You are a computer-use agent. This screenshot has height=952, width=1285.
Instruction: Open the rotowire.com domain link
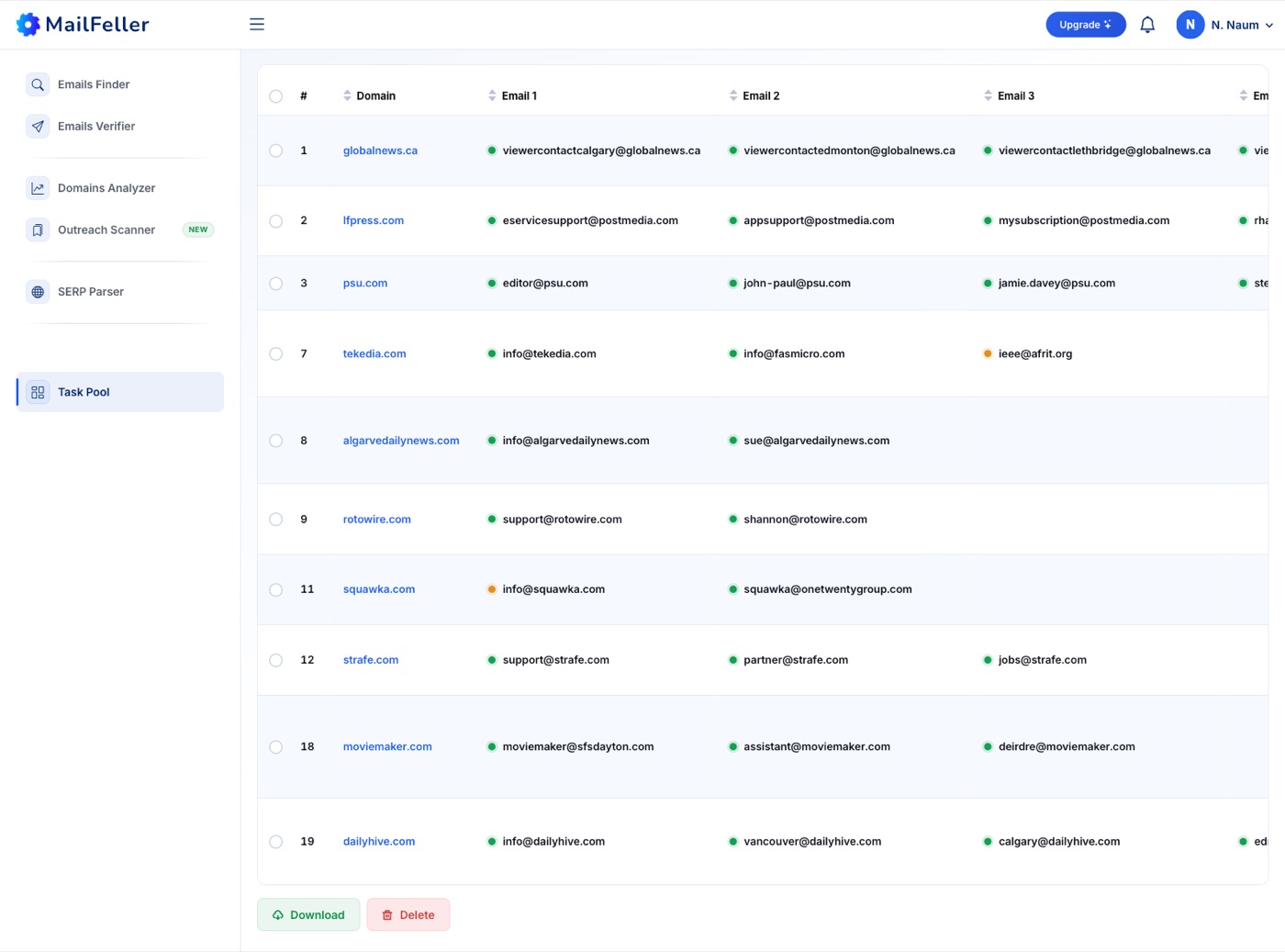[x=377, y=520]
